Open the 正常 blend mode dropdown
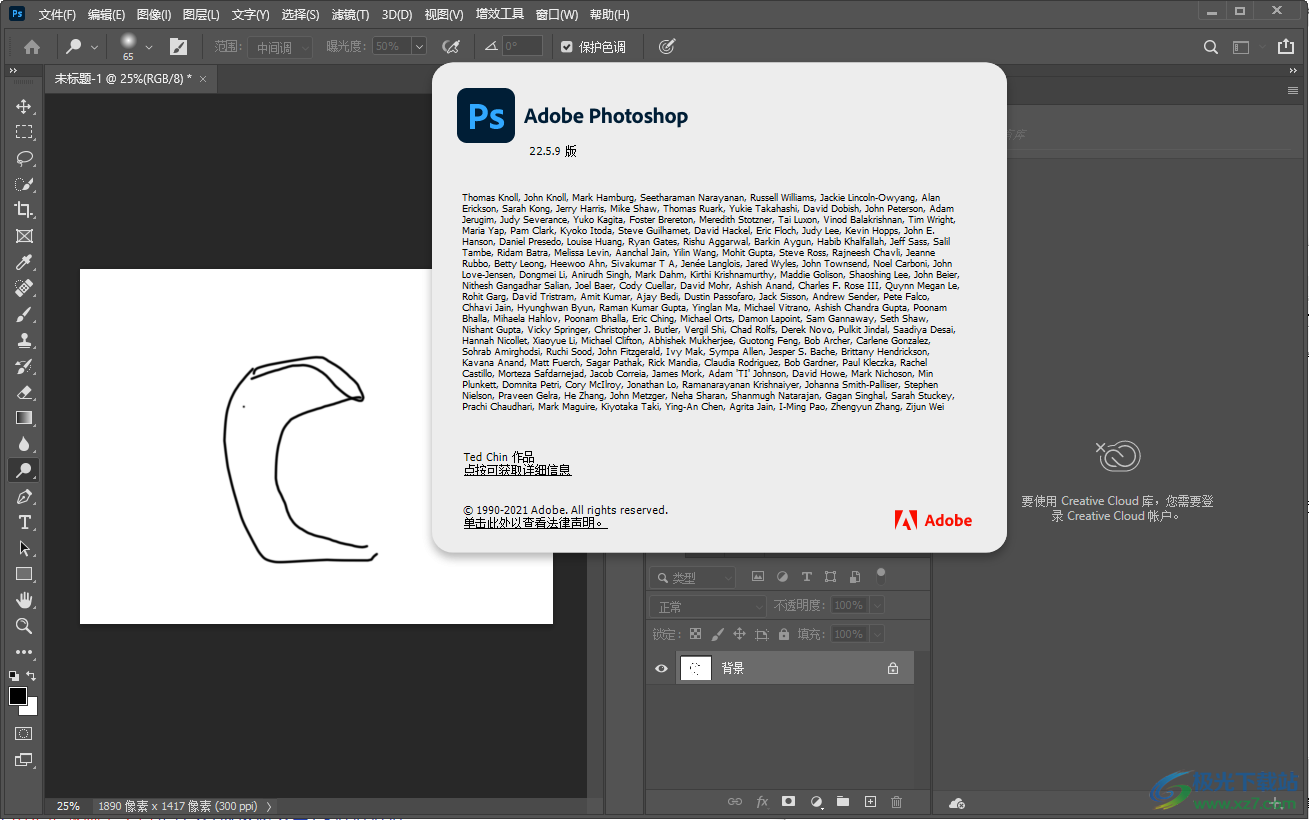This screenshot has height=820, width=1309. coord(708,606)
